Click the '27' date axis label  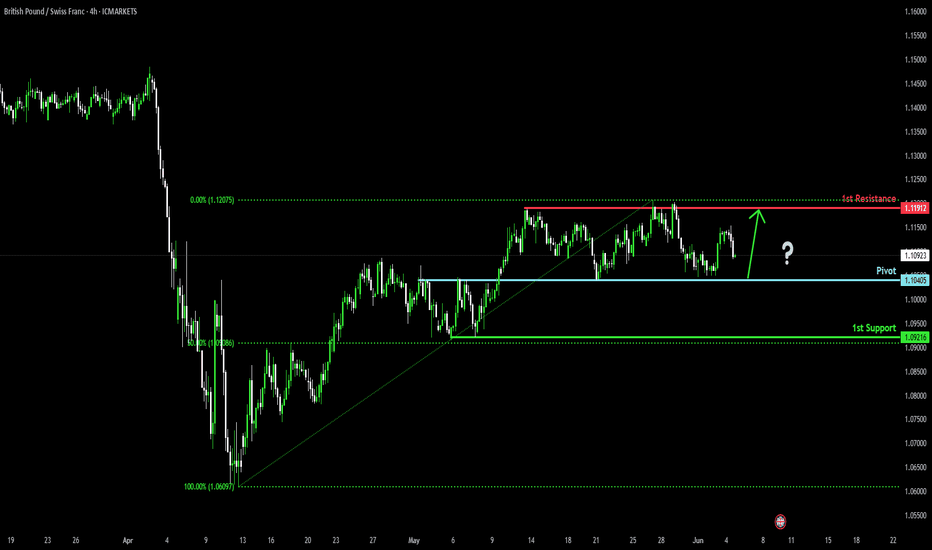373,540
